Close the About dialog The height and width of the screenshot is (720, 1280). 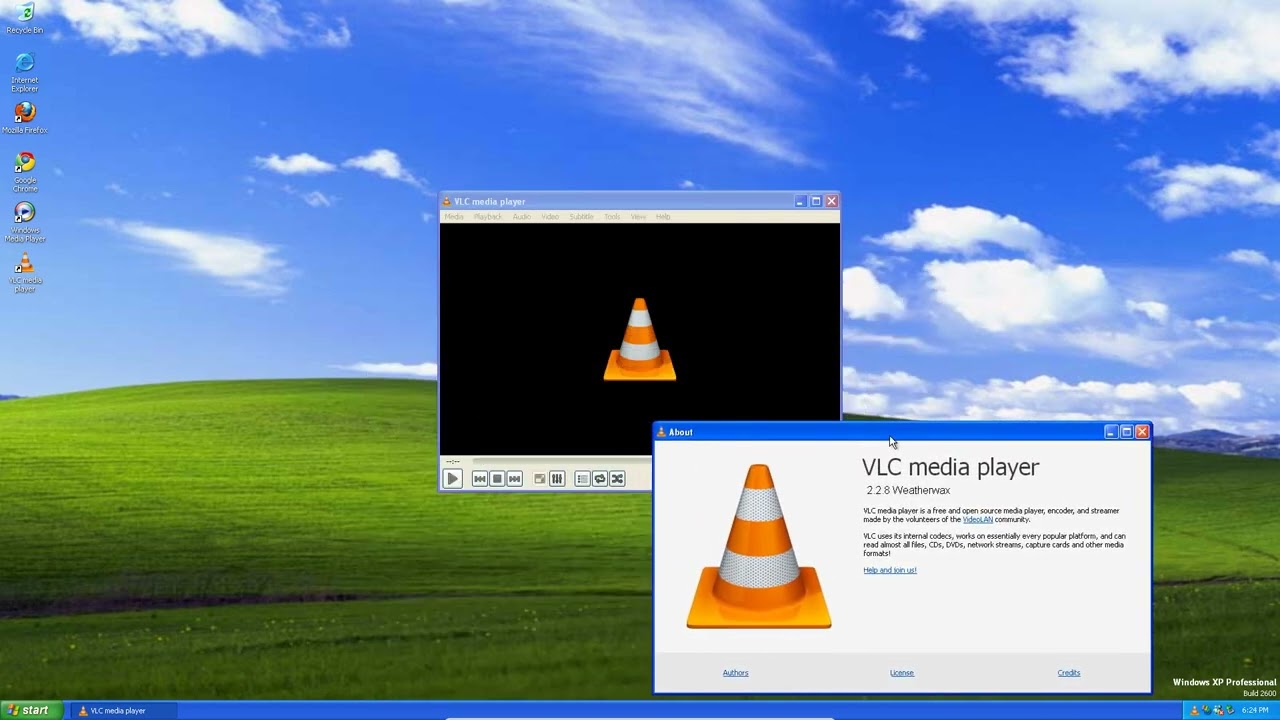click(x=1142, y=432)
